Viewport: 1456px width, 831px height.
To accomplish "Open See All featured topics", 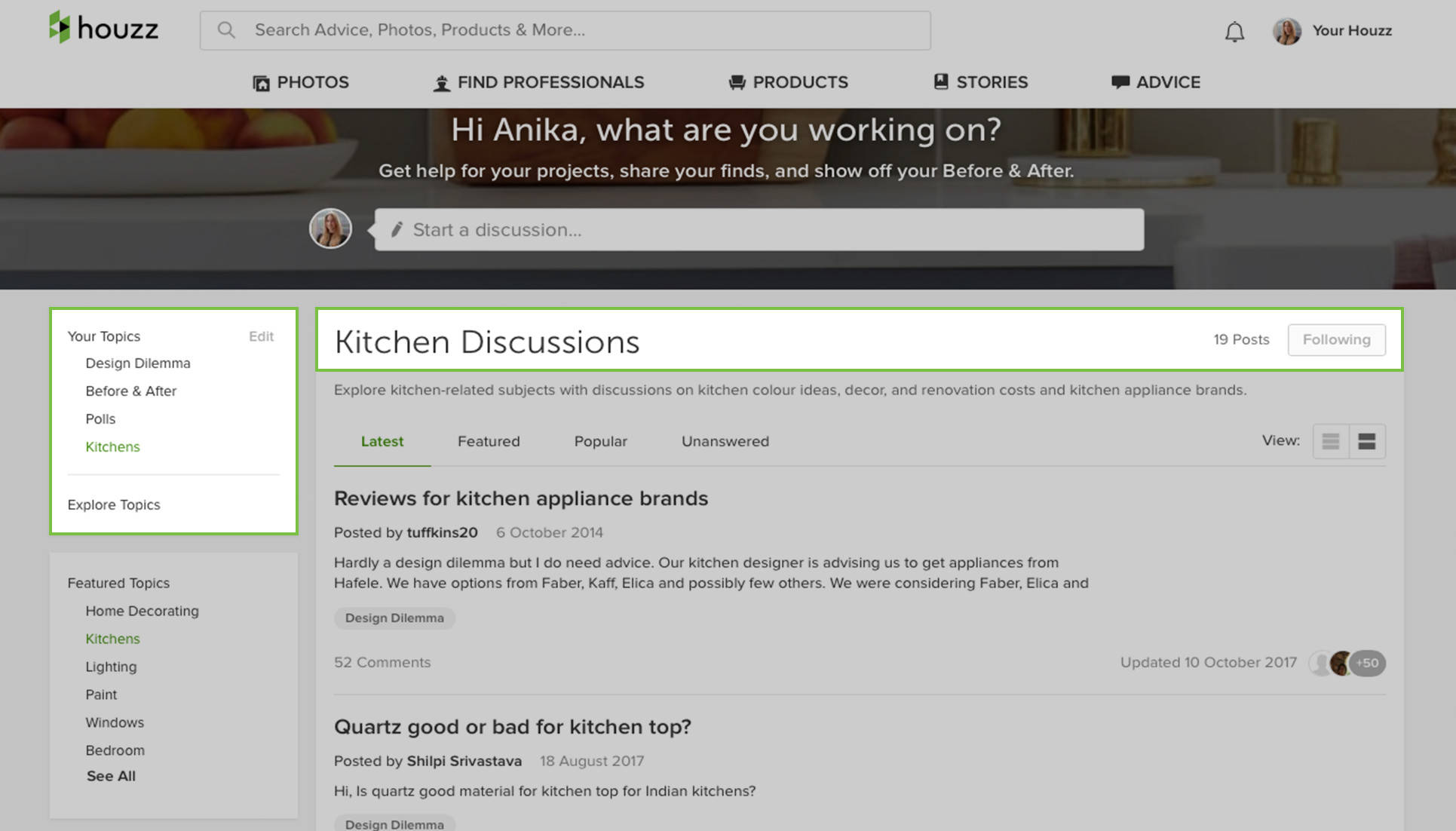I will pos(111,776).
